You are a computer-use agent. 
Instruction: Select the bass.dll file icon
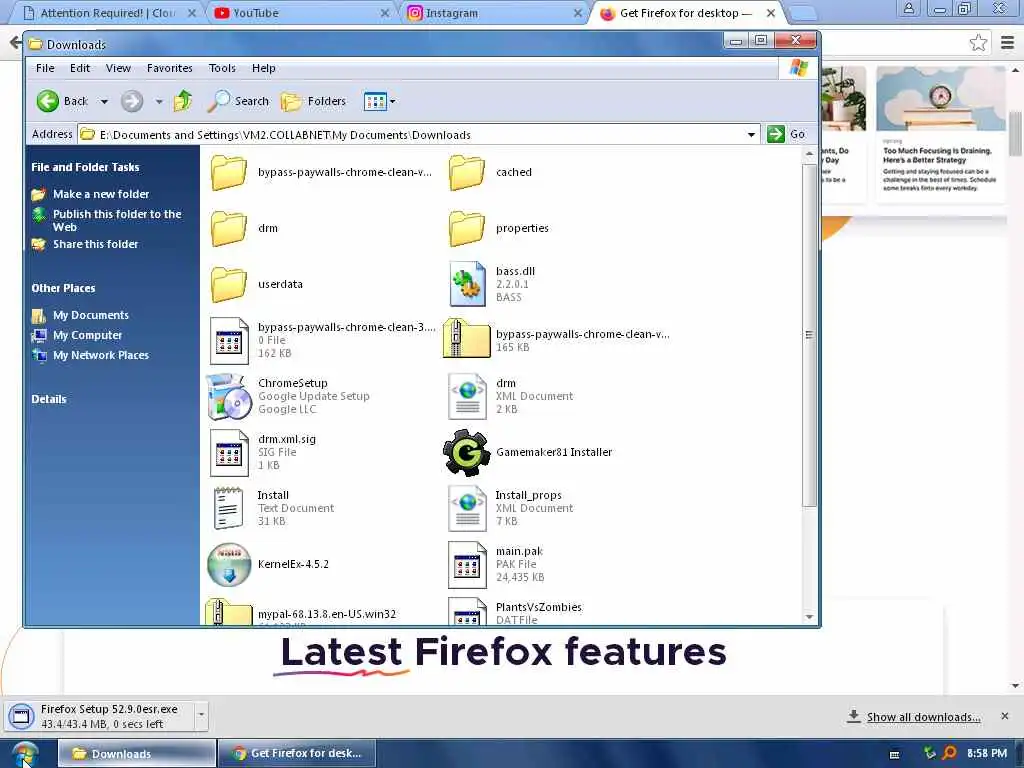(x=468, y=284)
